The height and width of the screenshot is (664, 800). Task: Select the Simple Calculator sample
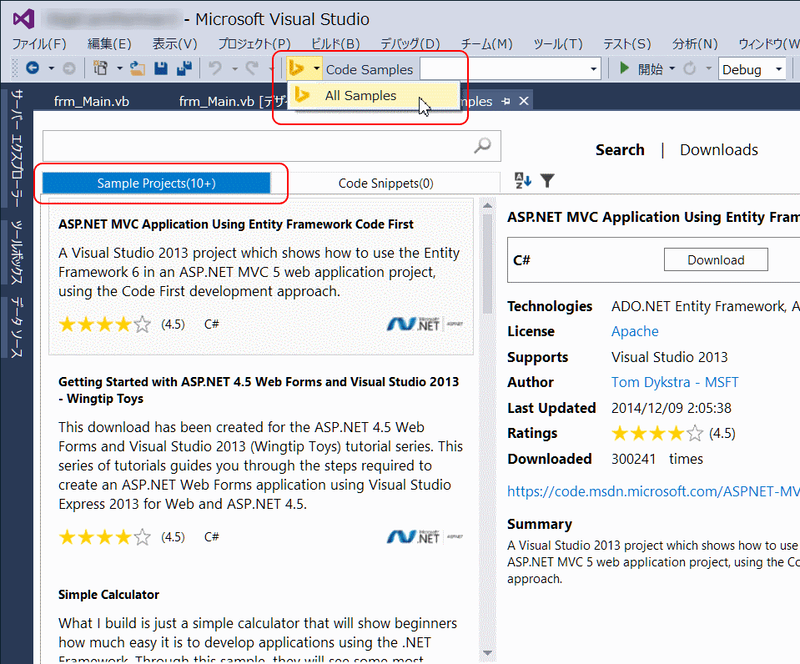(x=109, y=595)
